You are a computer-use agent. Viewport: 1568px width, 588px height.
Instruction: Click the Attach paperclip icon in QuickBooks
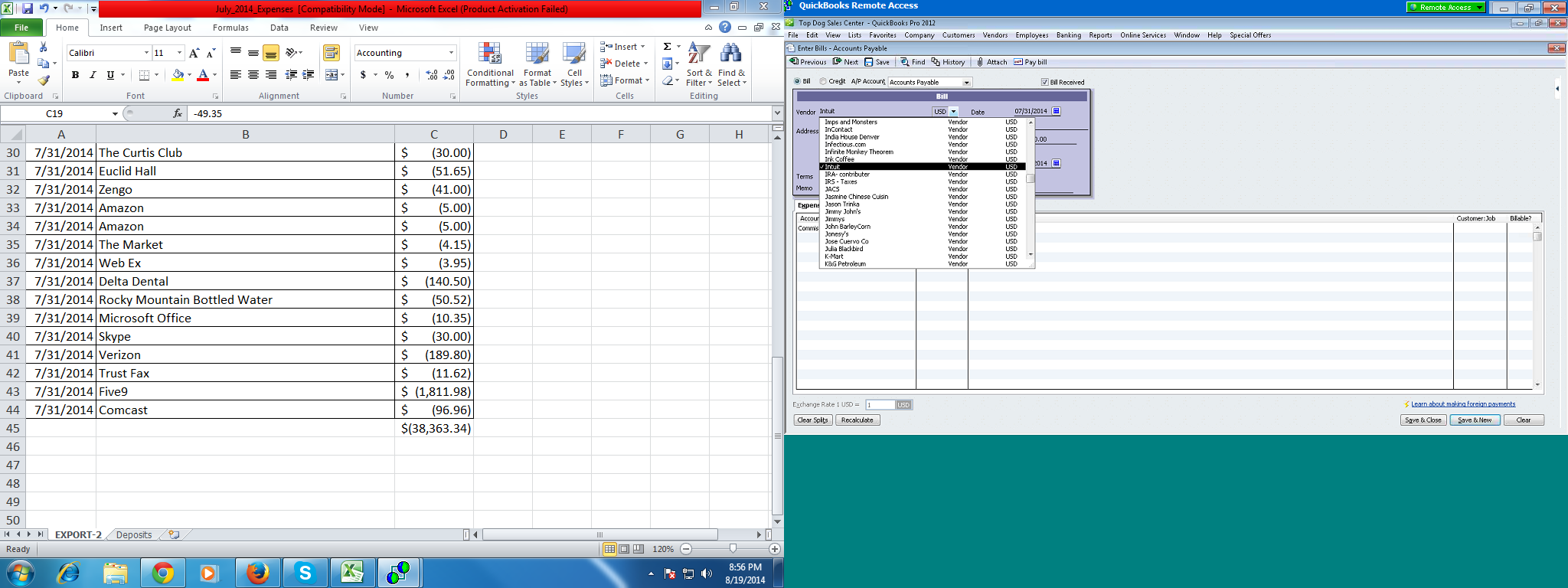tap(980, 62)
